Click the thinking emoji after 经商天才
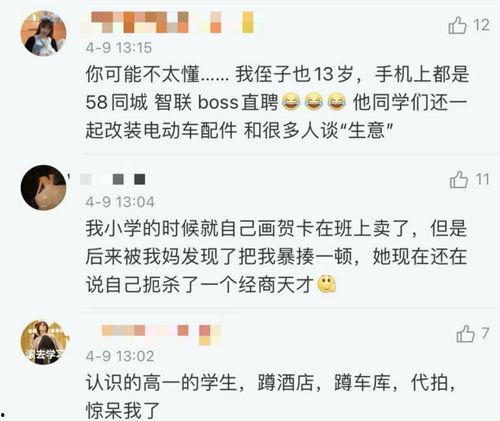 click(x=327, y=285)
